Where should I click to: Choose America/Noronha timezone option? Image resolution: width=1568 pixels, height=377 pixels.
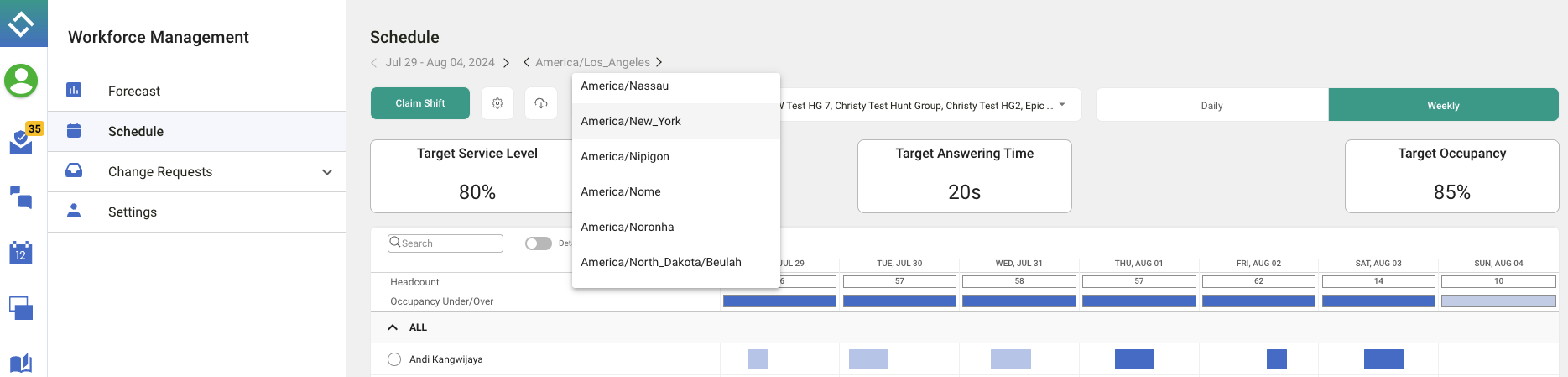click(628, 227)
